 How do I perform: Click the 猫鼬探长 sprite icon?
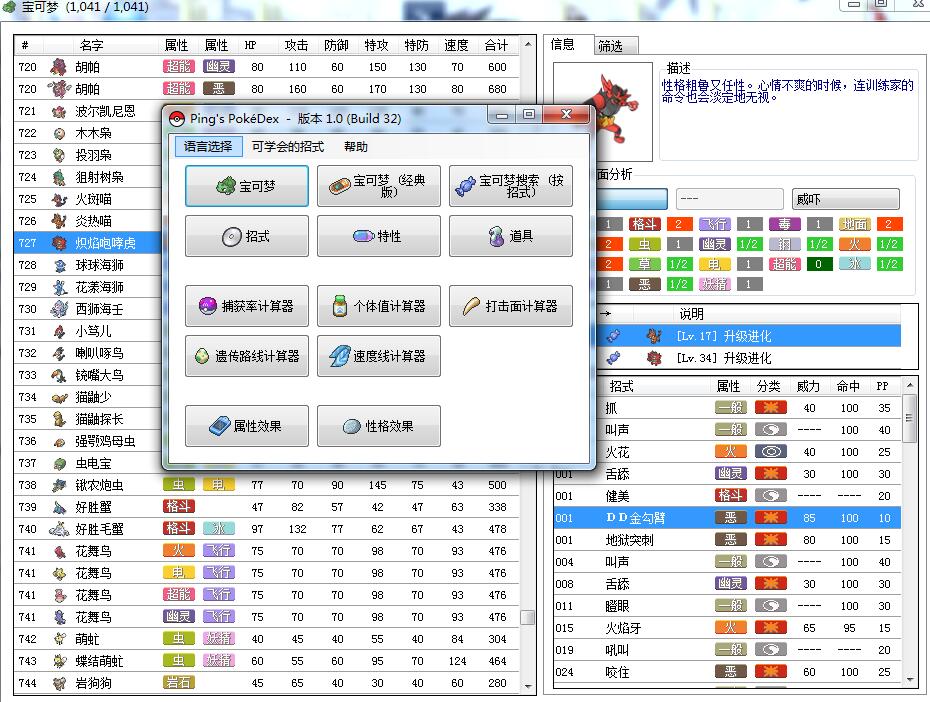(x=59, y=419)
